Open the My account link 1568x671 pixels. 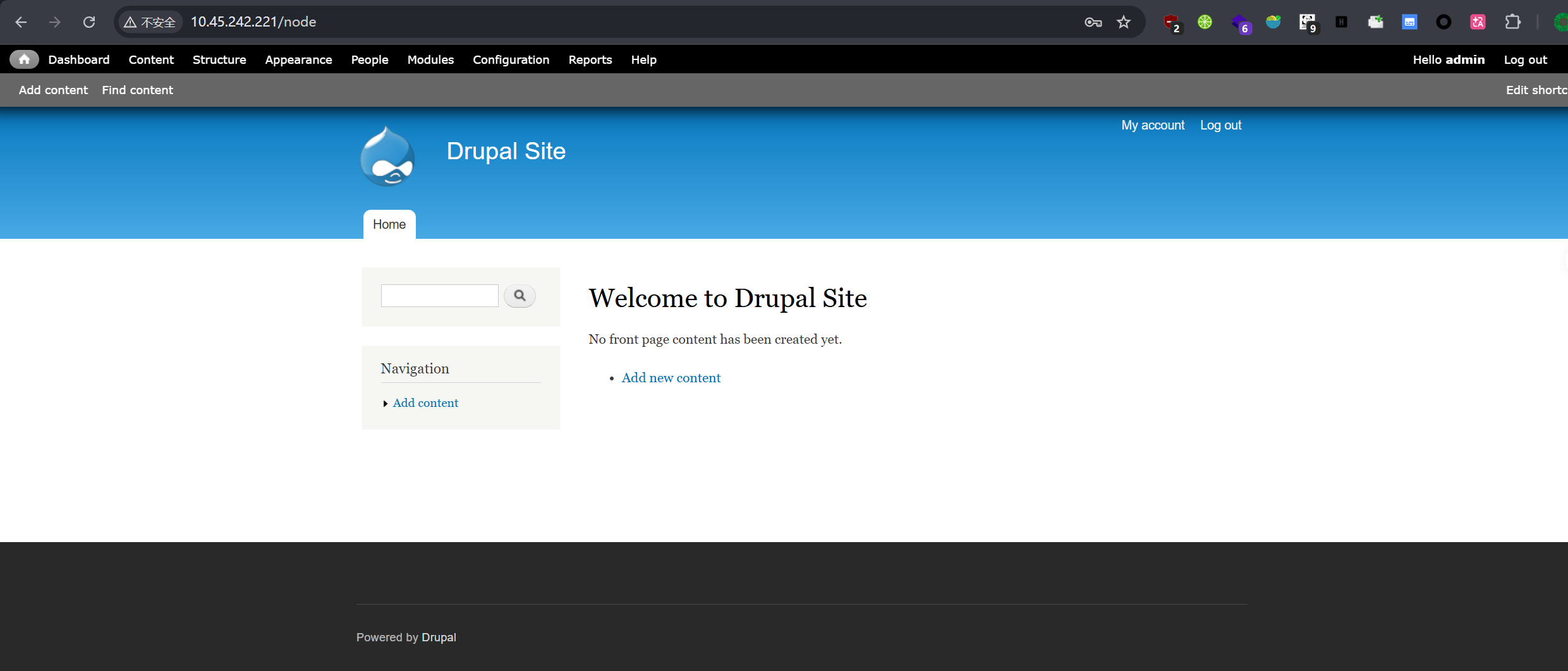[x=1153, y=125]
